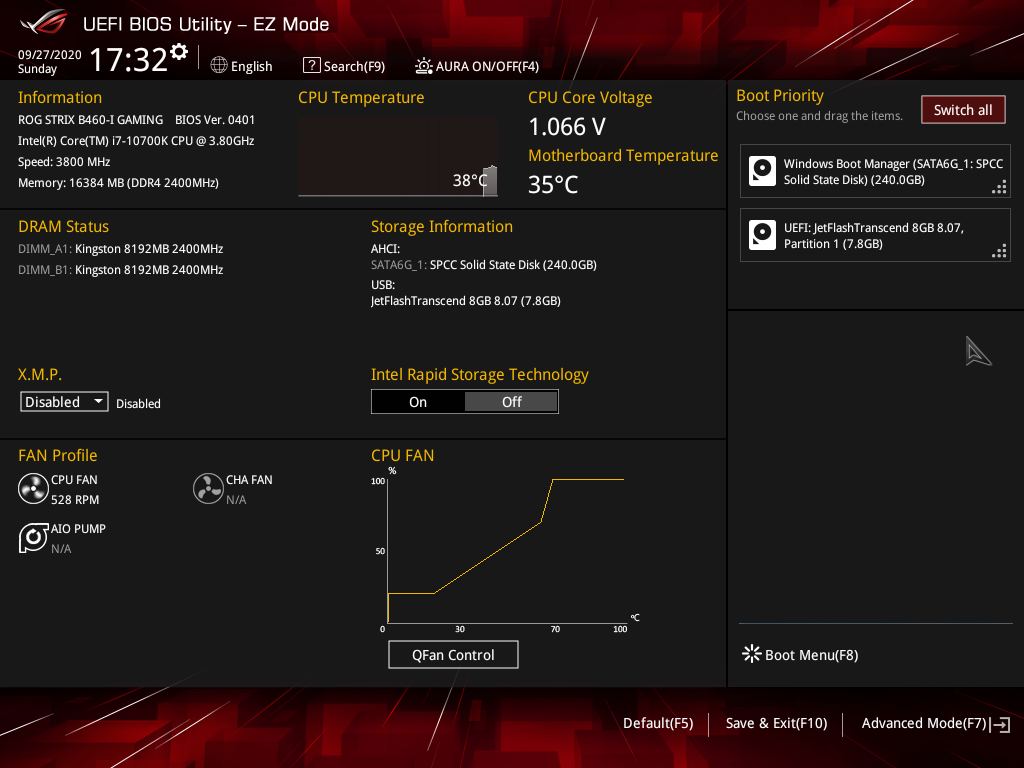Load Default(F5) settings

658,723
